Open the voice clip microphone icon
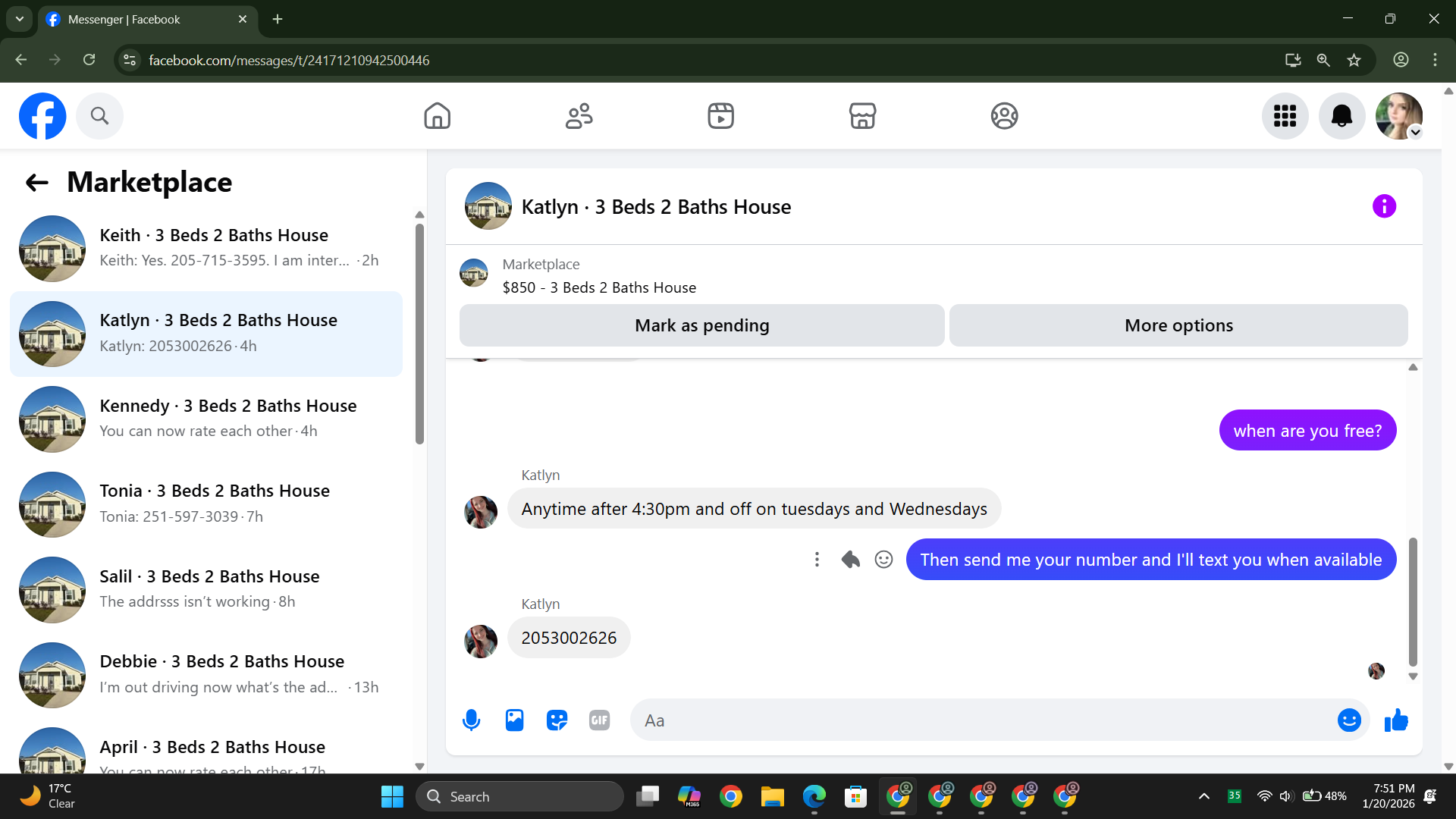 coord(471,720)
